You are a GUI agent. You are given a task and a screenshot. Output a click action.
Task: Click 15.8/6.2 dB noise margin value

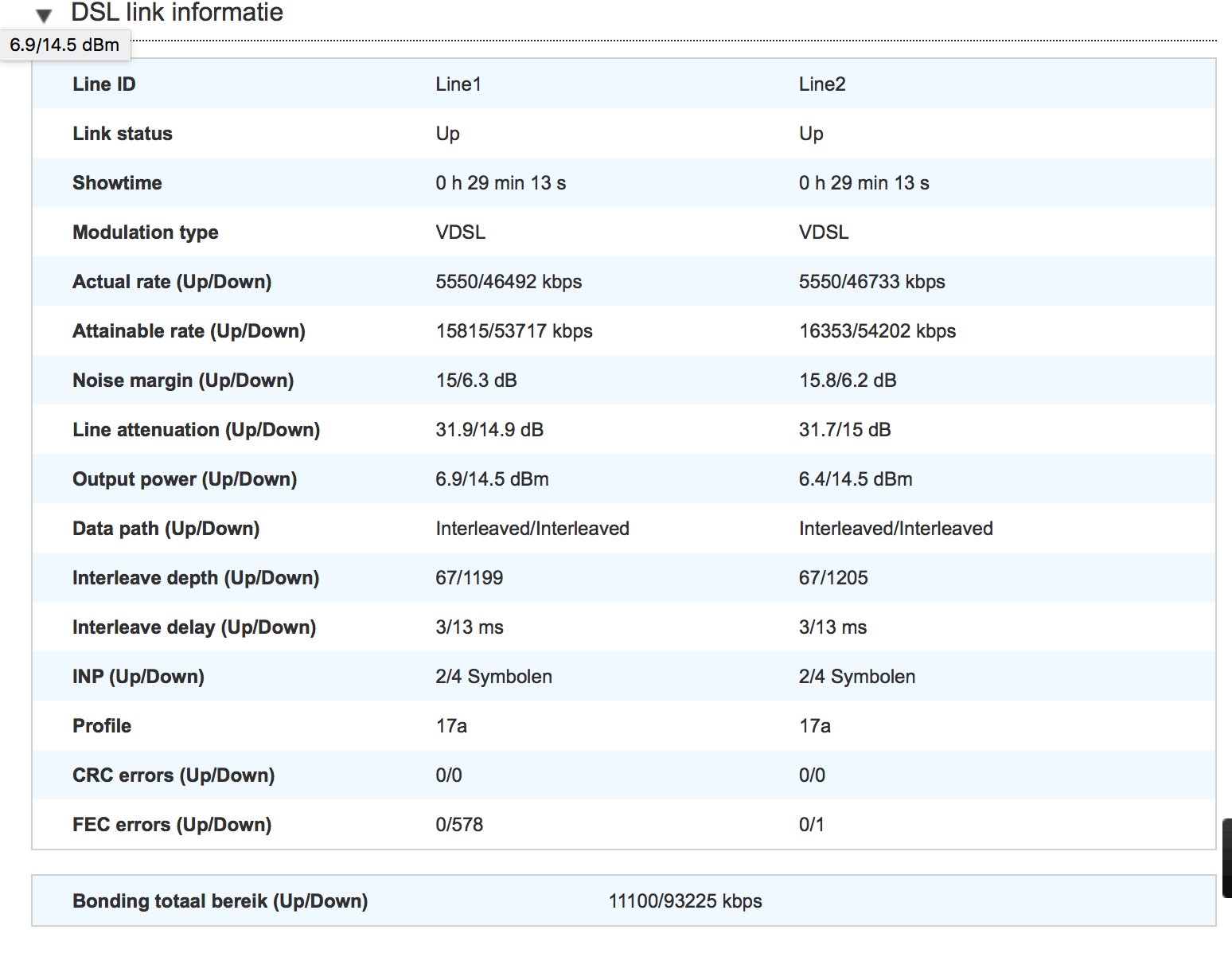click(848, 380)
